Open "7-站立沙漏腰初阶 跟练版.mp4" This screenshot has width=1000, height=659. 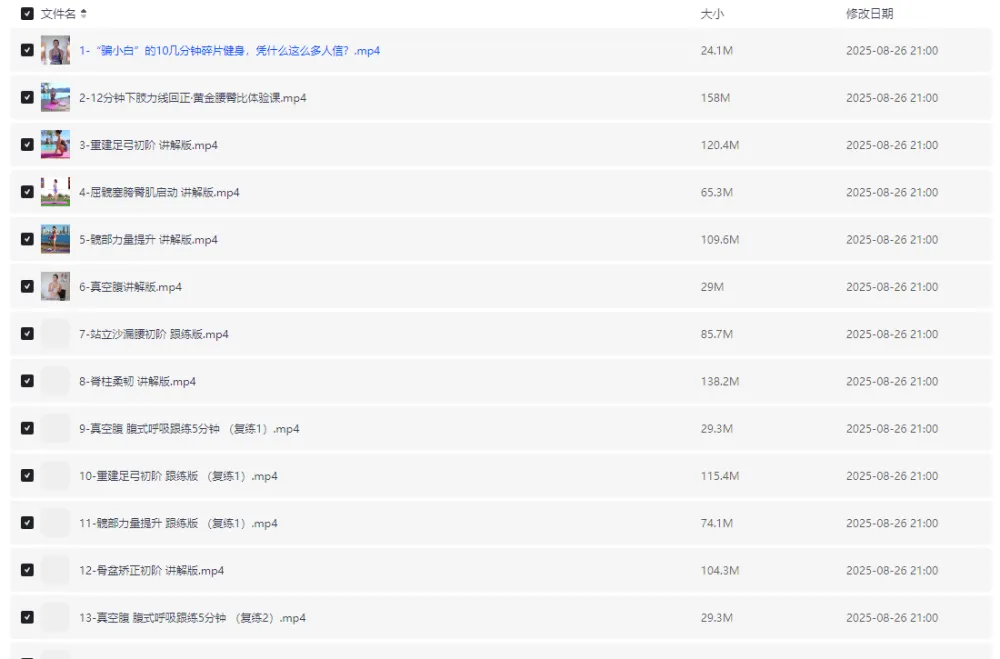(155, 334)
